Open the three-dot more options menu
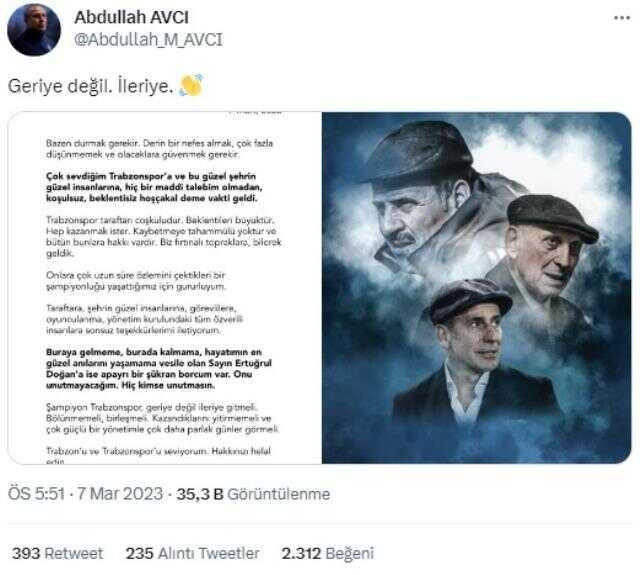640x575 pixels. [622, 18]
